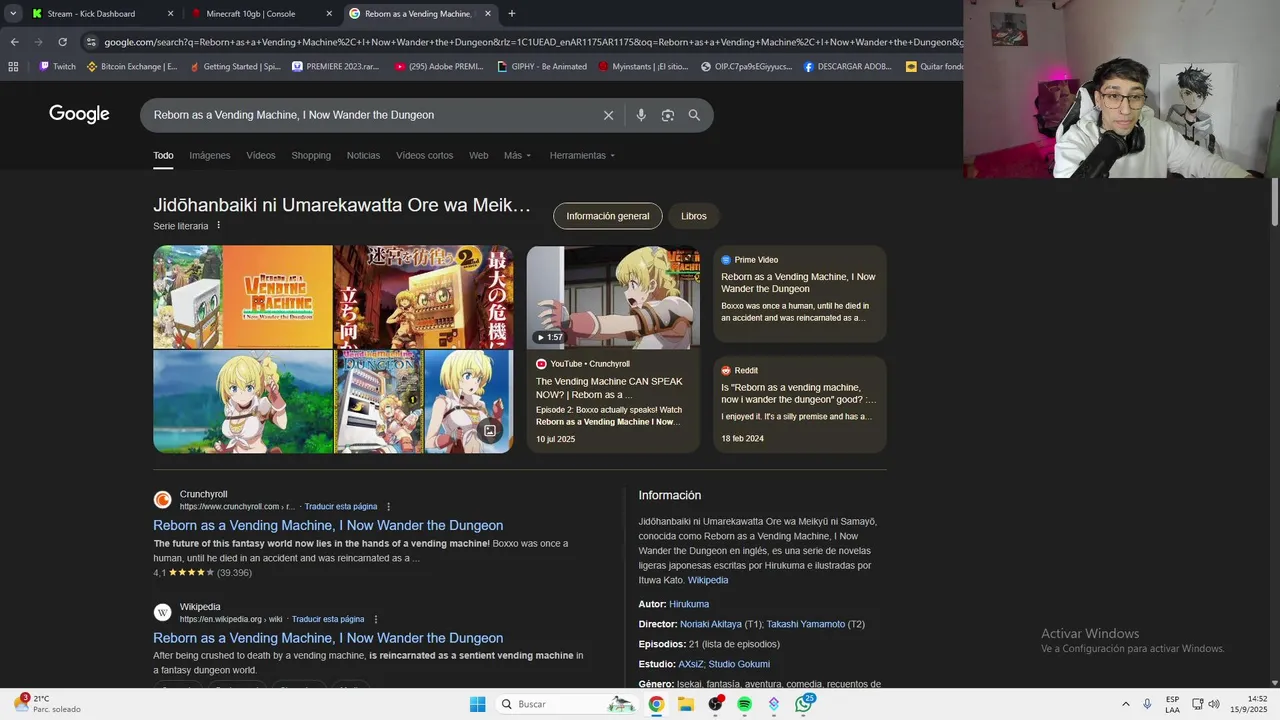The image size is (1280, 720).
Task: Open site information icon in the address bar
Action: click(x=91, y=42)
